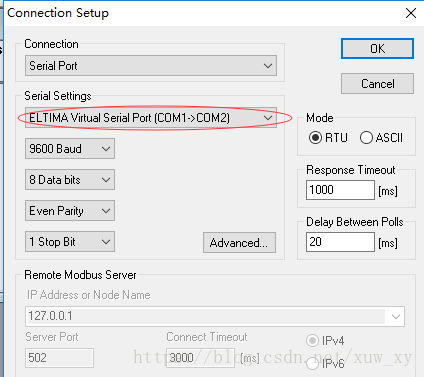Open the 8 Data bits dropdown
Viewport: 424px width, 377px height.
(x=70, y=180)
